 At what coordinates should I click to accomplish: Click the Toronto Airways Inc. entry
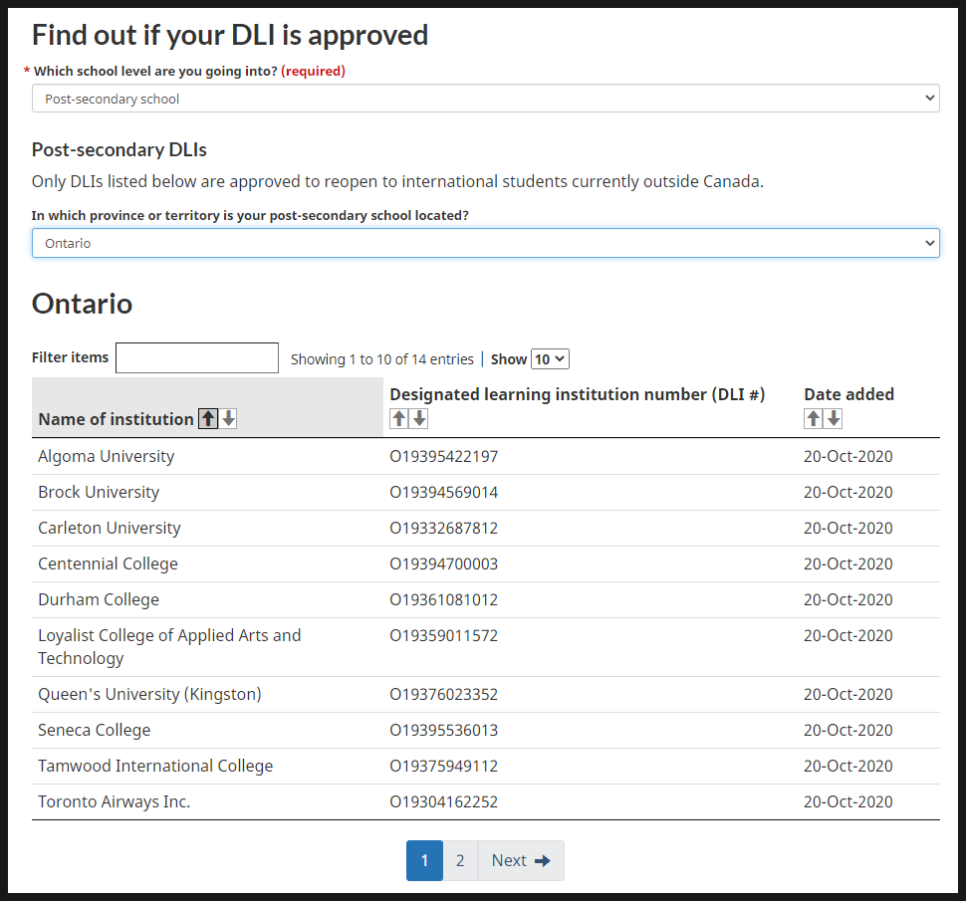tap(114, 802)
